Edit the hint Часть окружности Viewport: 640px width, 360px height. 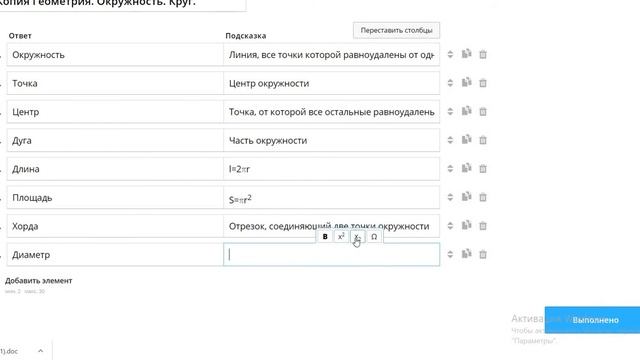pyautogui.click(x=331, y=140)
